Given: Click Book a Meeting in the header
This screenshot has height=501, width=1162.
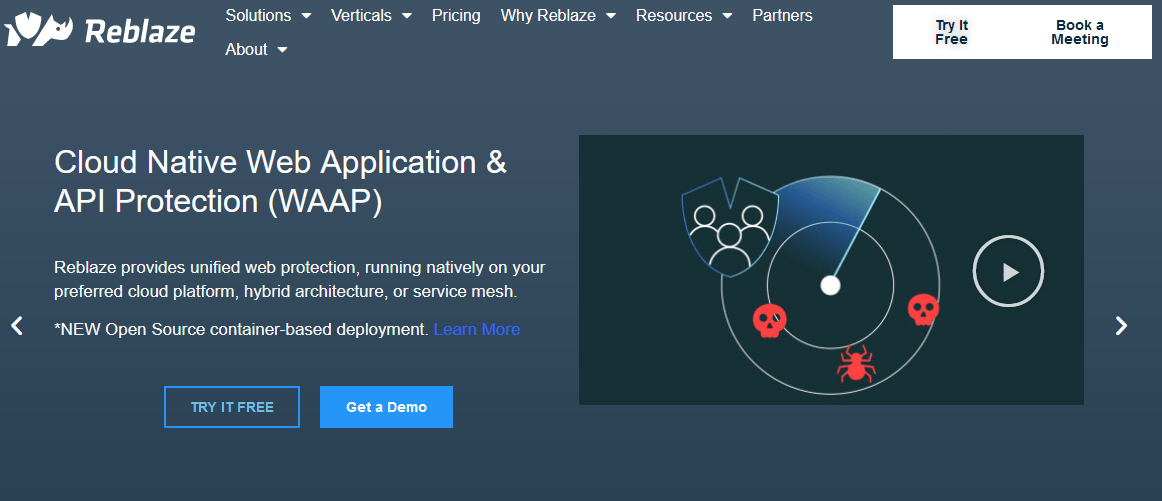Looking at the screenshot, I should click(x=1079, y=32).
